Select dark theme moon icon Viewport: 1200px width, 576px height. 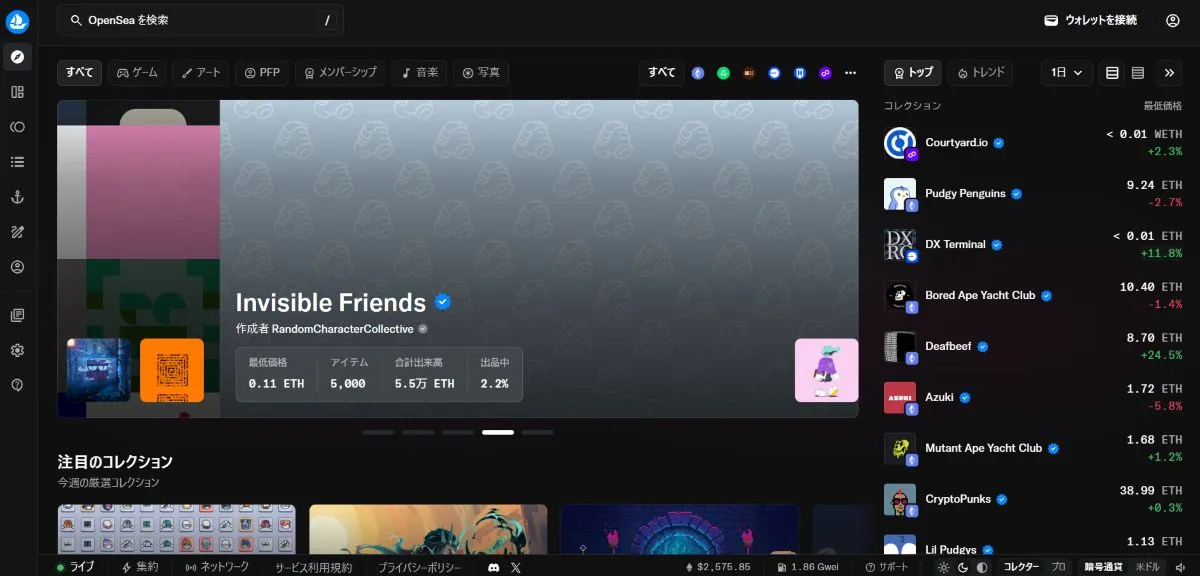pyautogui.click(x=962, y=567)
